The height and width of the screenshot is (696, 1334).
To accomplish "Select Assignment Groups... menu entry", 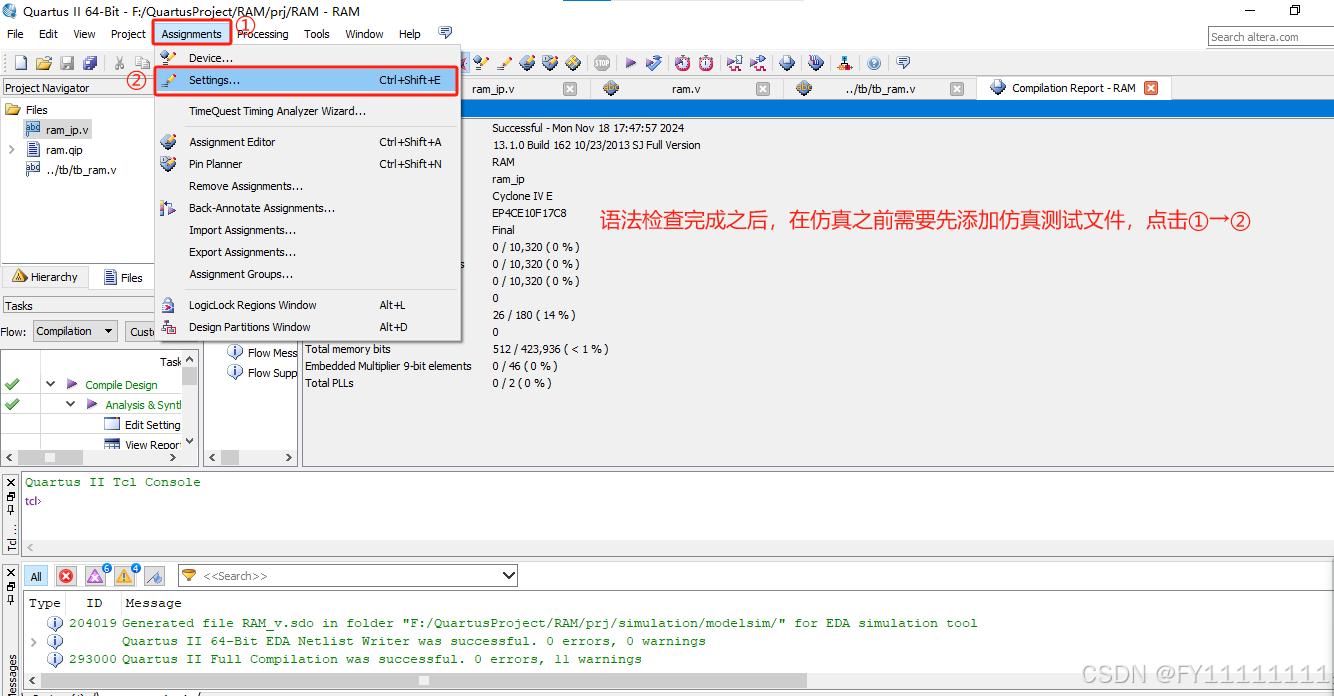I will coord(307,274).
